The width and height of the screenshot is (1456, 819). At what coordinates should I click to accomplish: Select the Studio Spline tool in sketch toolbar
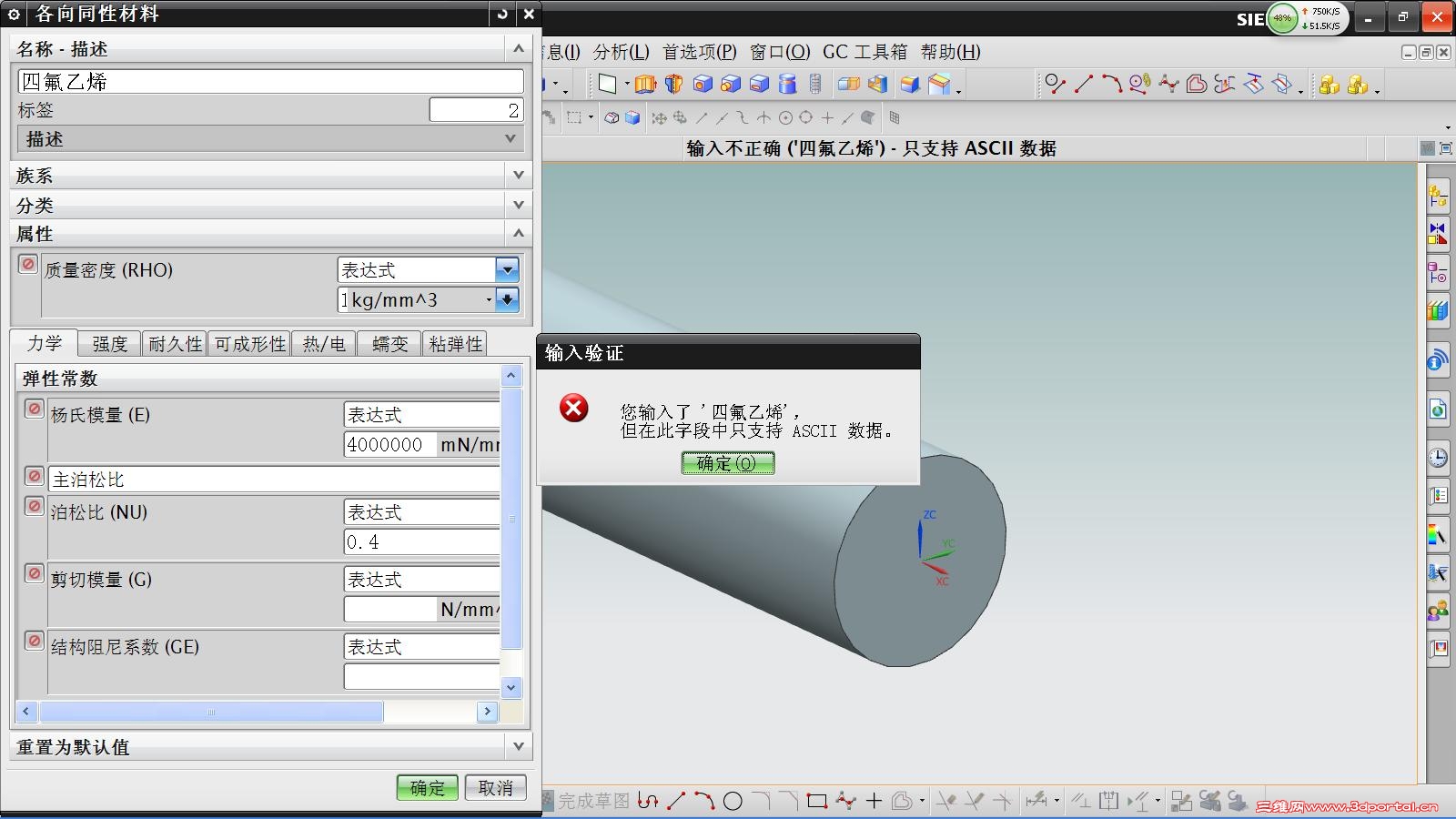click(846, 801)
